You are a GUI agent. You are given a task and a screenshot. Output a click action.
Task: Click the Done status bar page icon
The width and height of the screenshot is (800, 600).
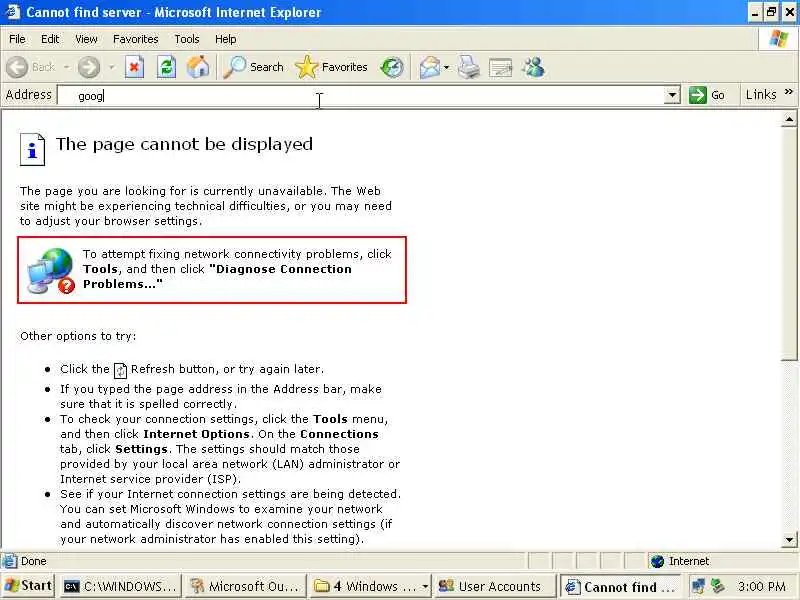[9, 561]
